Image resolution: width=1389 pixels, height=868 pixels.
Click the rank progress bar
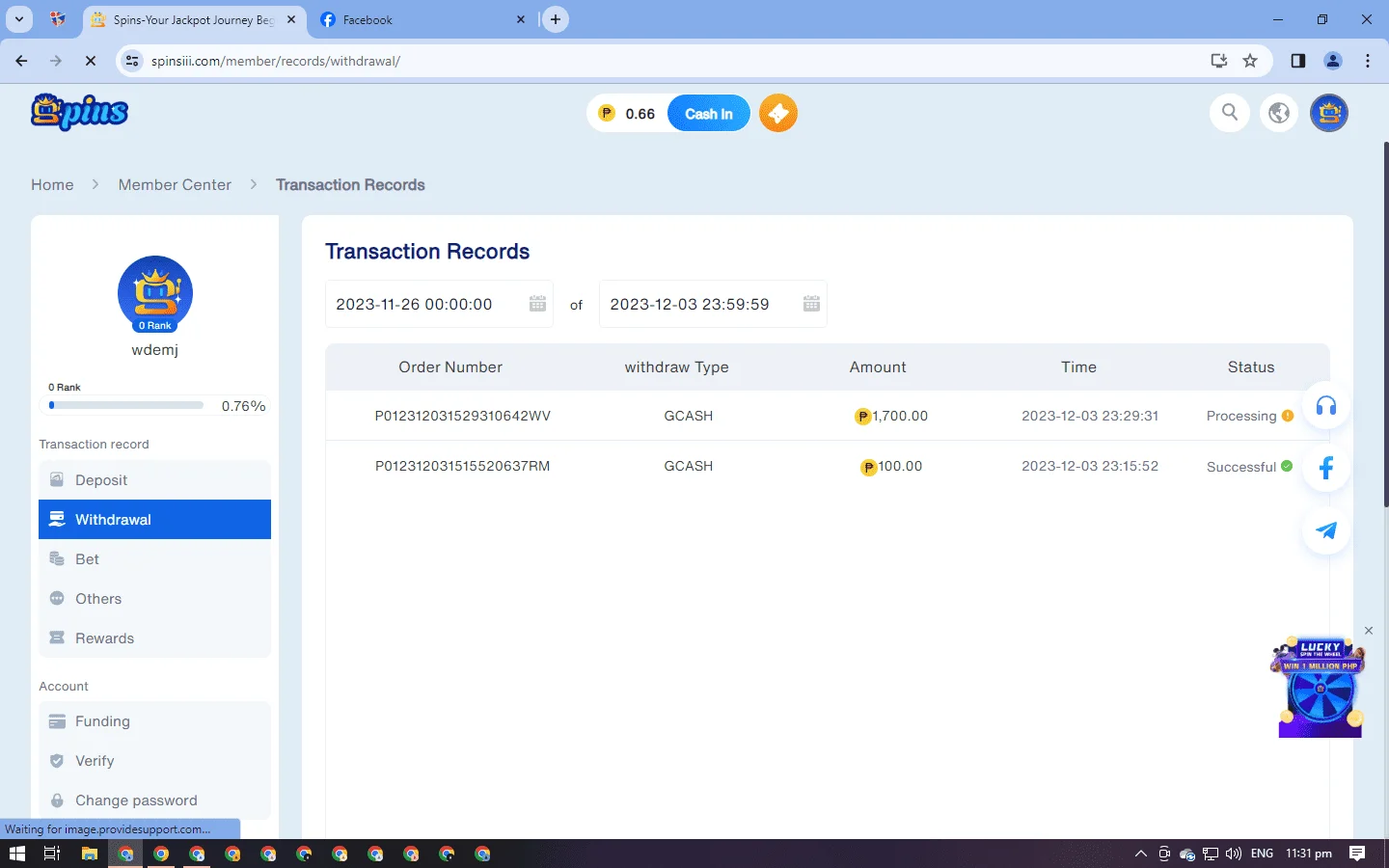126,406
